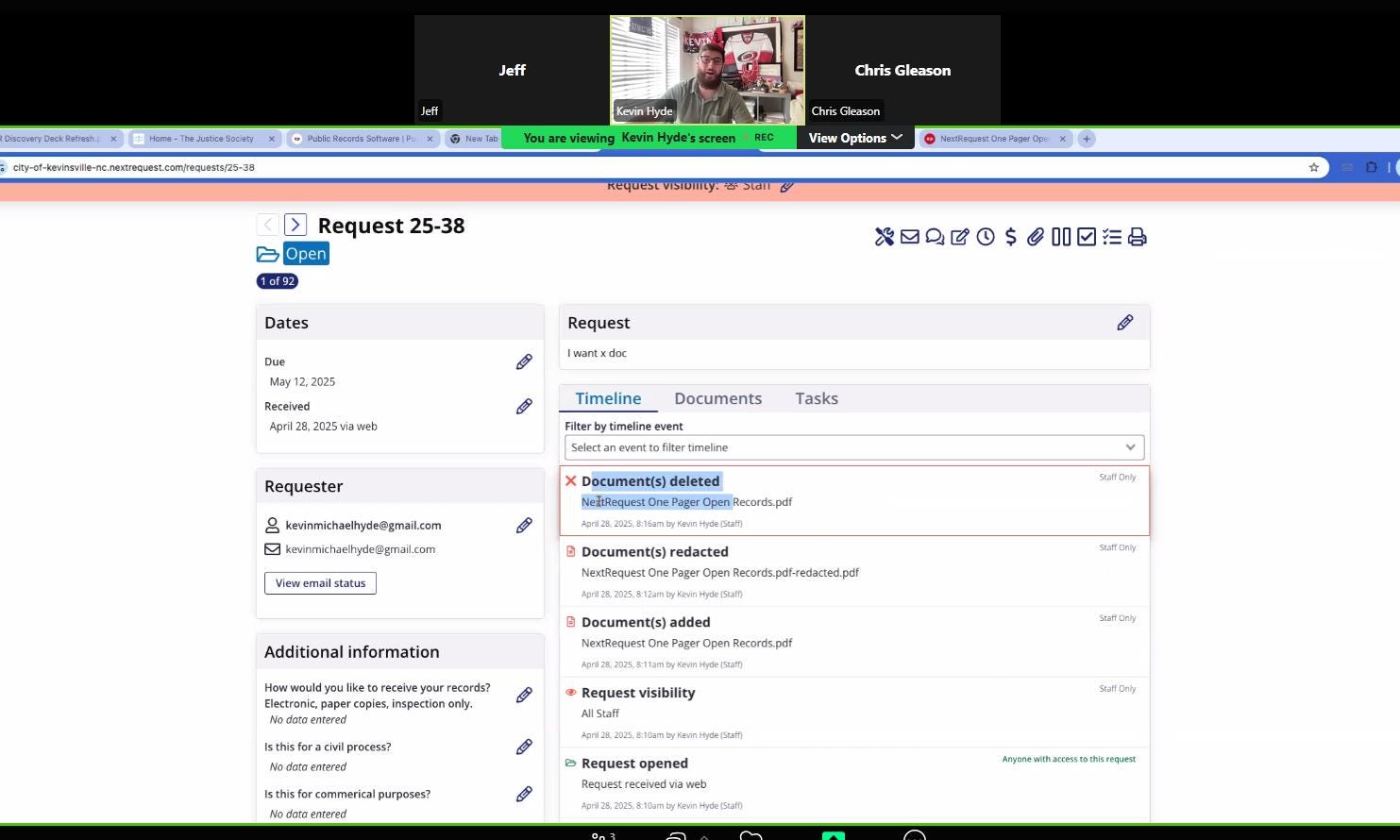This screenshot has height=840, width=1400.
Task: Go to next request arrow
Action: point(295,225)
